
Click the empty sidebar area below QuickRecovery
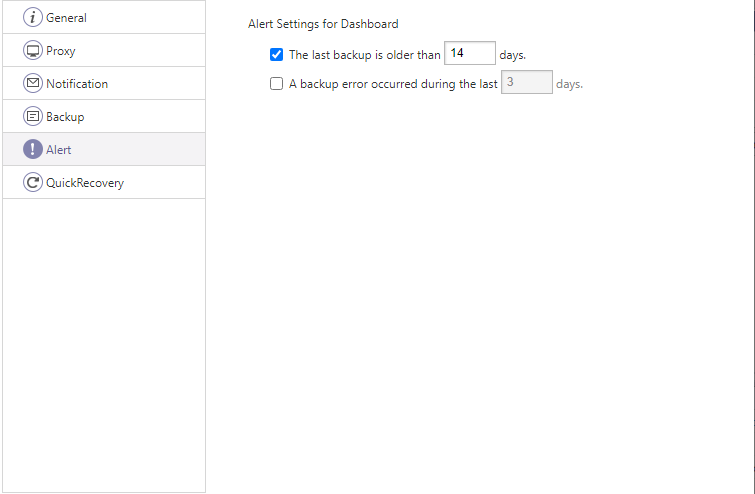104,340
